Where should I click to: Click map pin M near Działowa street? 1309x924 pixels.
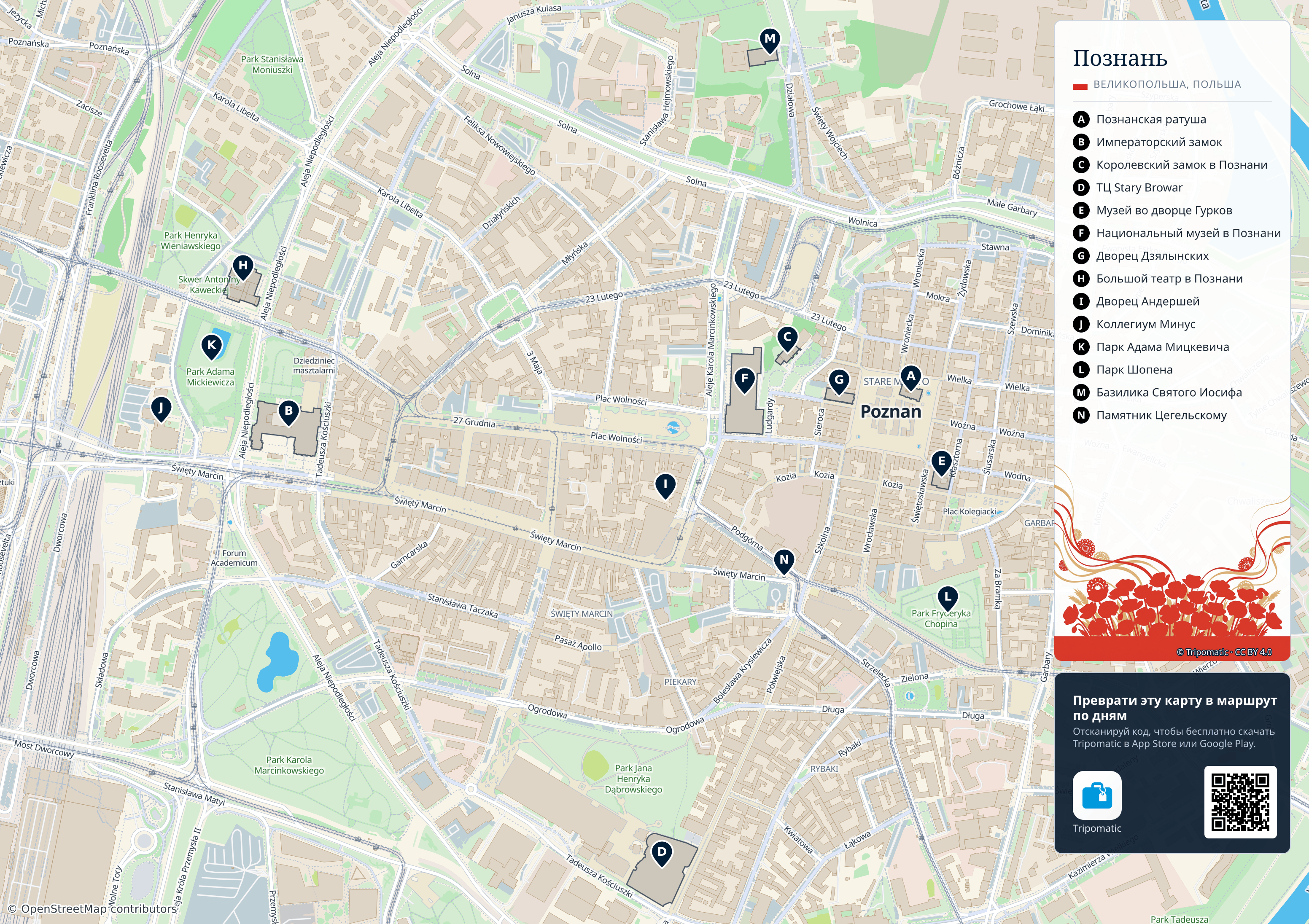(770, 40)
